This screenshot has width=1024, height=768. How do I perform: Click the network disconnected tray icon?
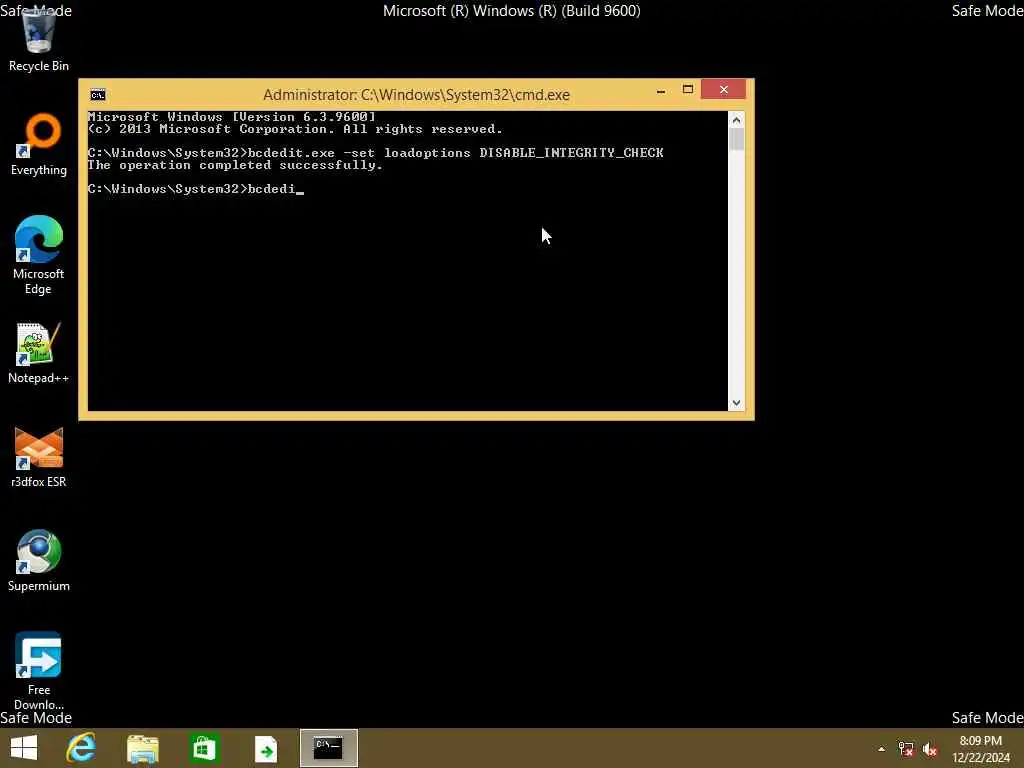tap(906, 749)
